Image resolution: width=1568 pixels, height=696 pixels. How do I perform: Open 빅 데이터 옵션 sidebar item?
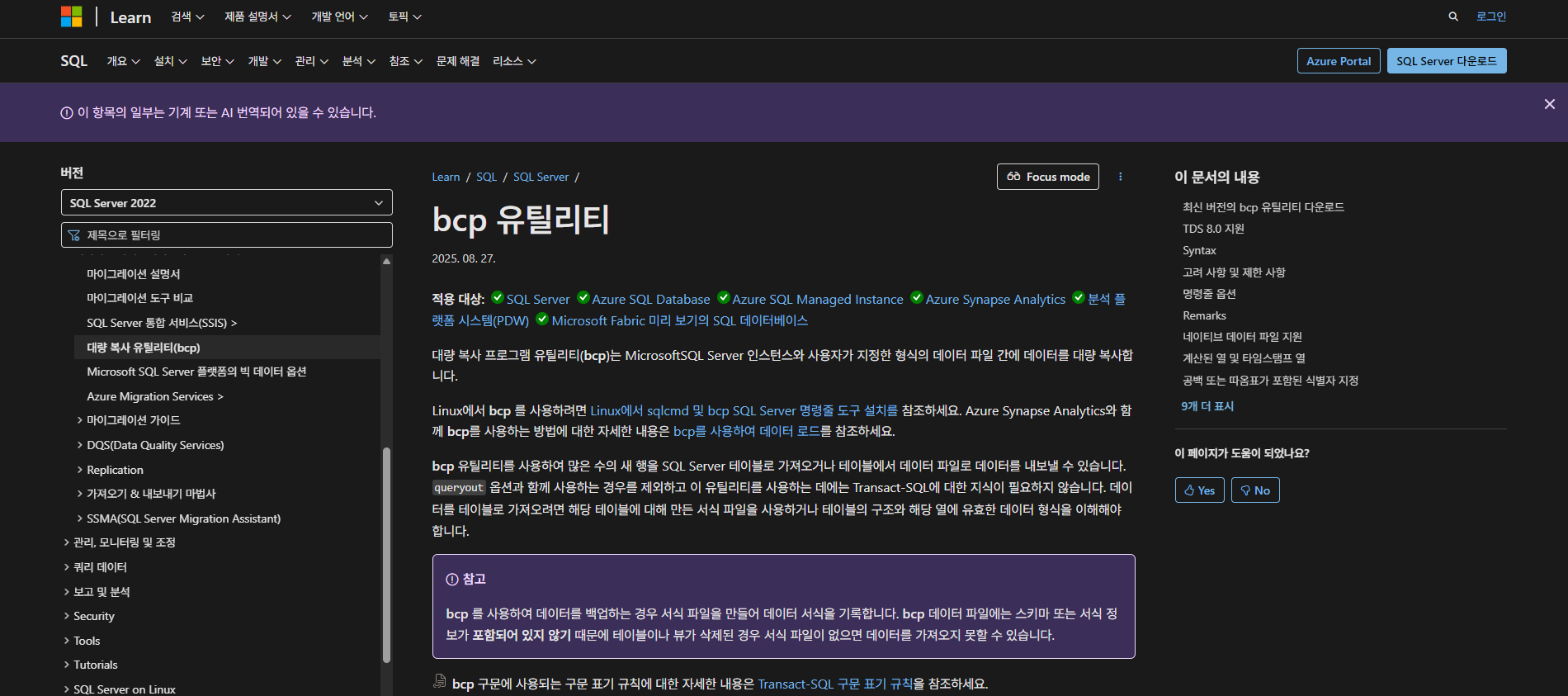pyautogui.click(x=196, y=372)
